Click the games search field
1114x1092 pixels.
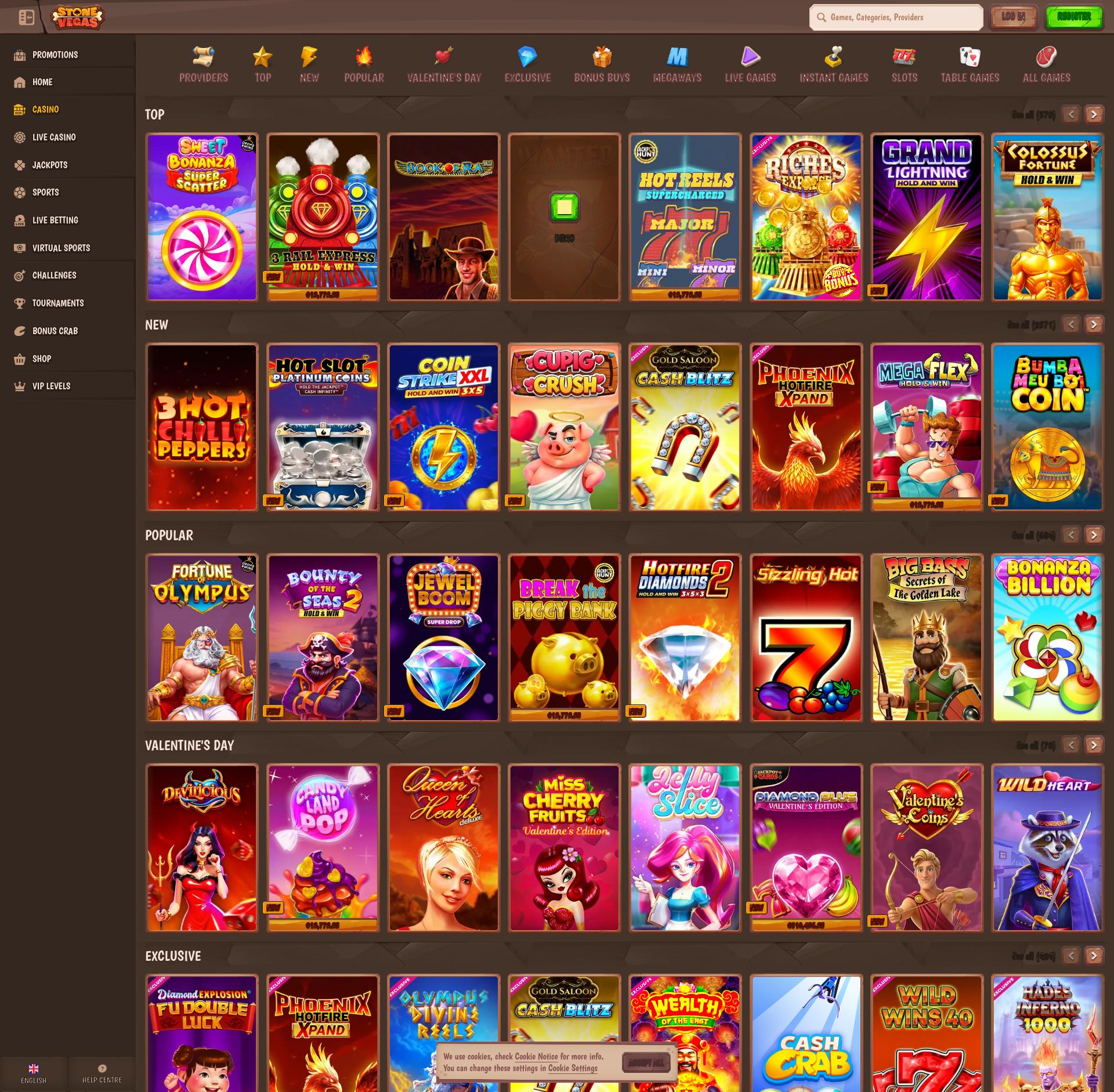[896, 17]
